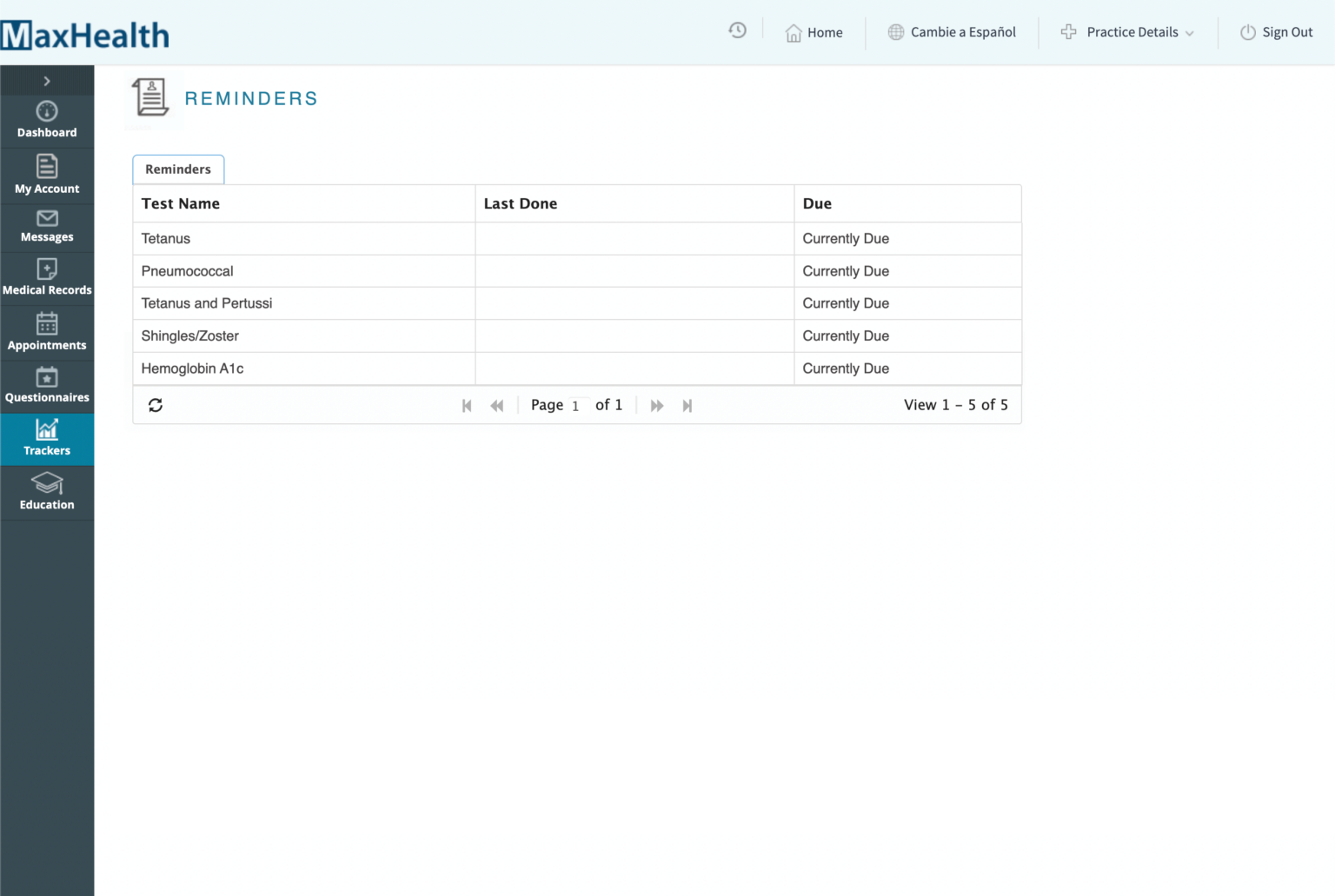The width and height of the screenshot is (1335, 896).
Task: Open the Trackers chart icon
Action: click(x=47, y=437)
